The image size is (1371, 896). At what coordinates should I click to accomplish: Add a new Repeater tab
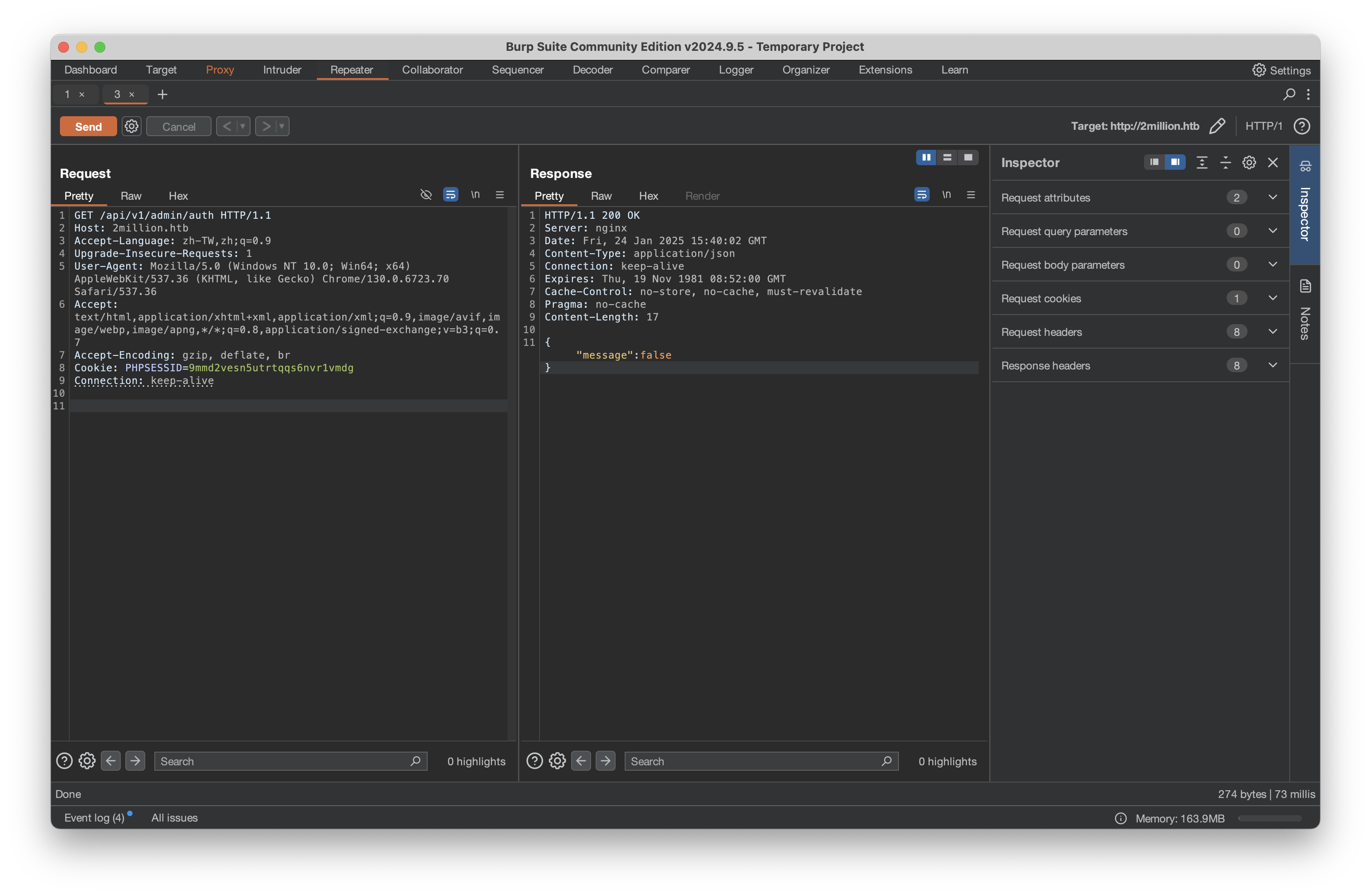point(163,94)
